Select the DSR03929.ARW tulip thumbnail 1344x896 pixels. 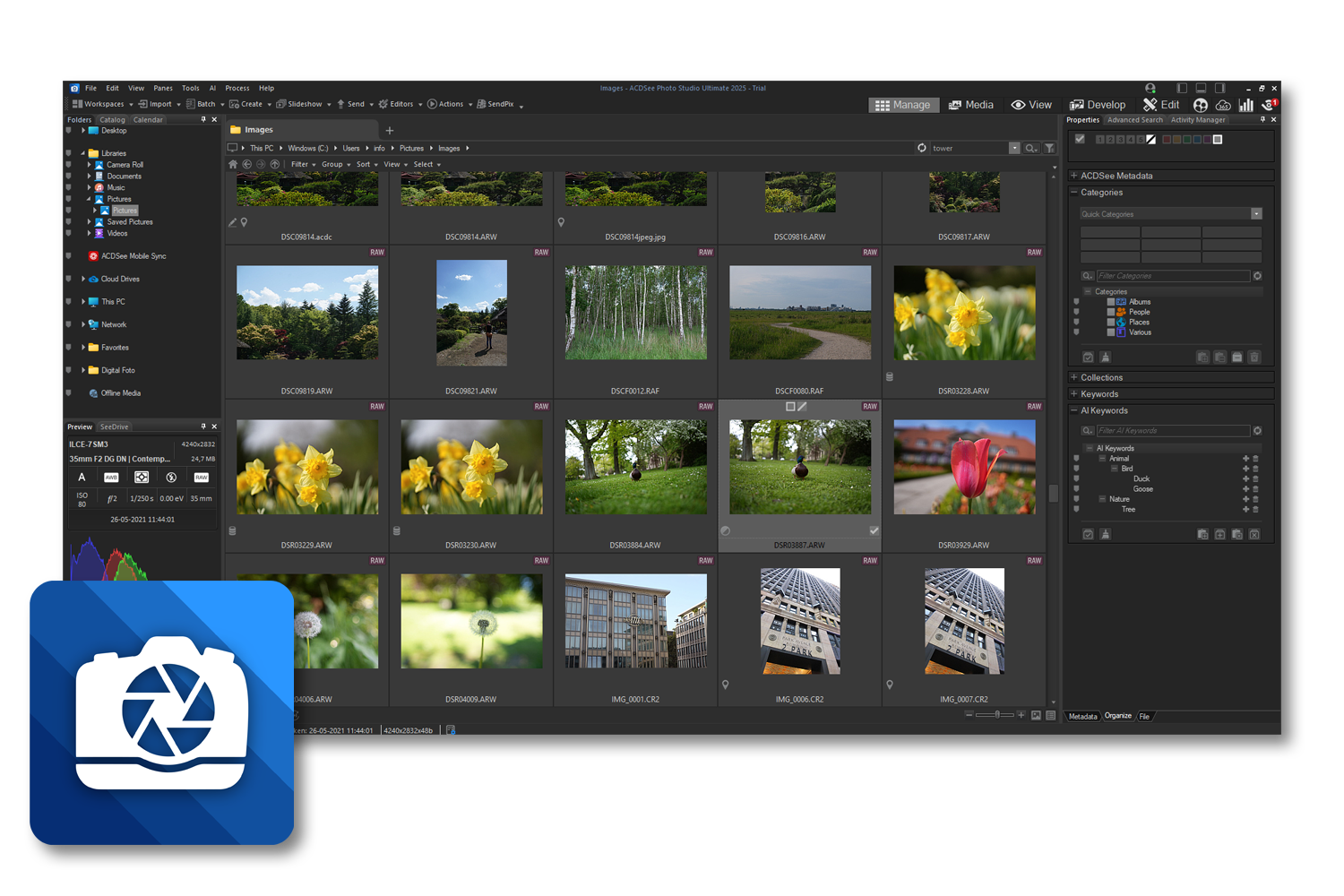(x=964, y=467)
